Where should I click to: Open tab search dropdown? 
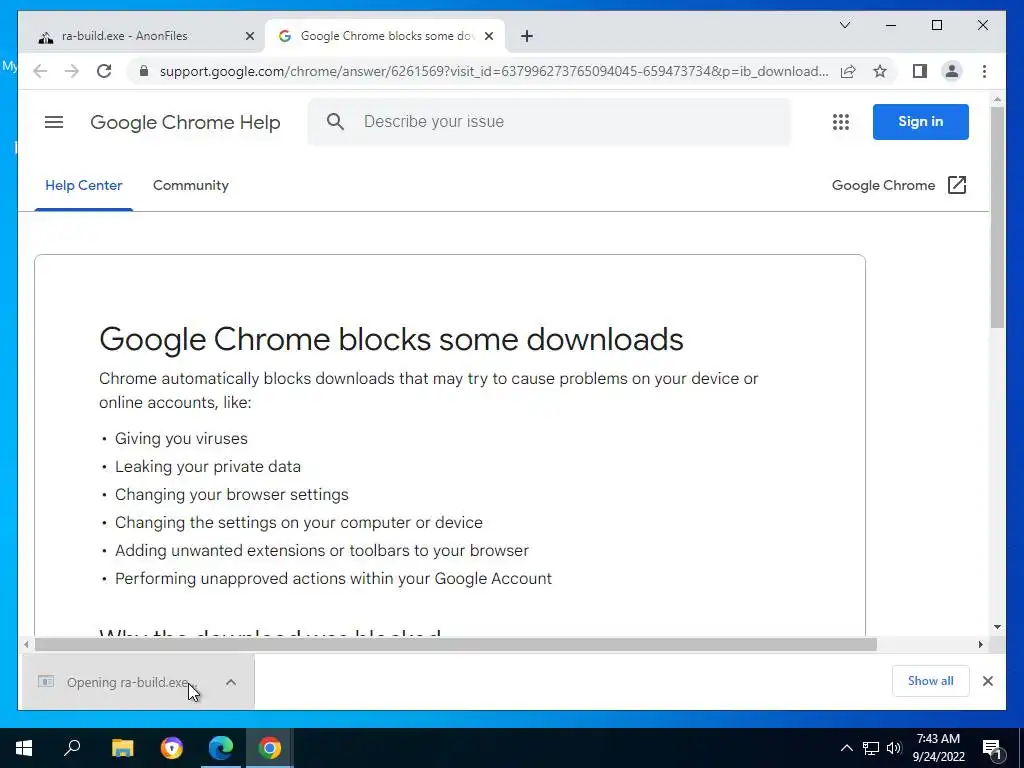click(x=844, y=25)
